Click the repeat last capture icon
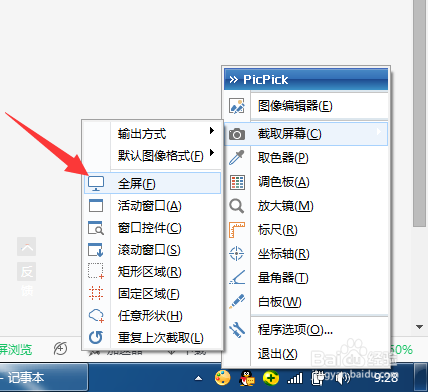Viewport: 428px width, 392px height. [x=96, y=337]
